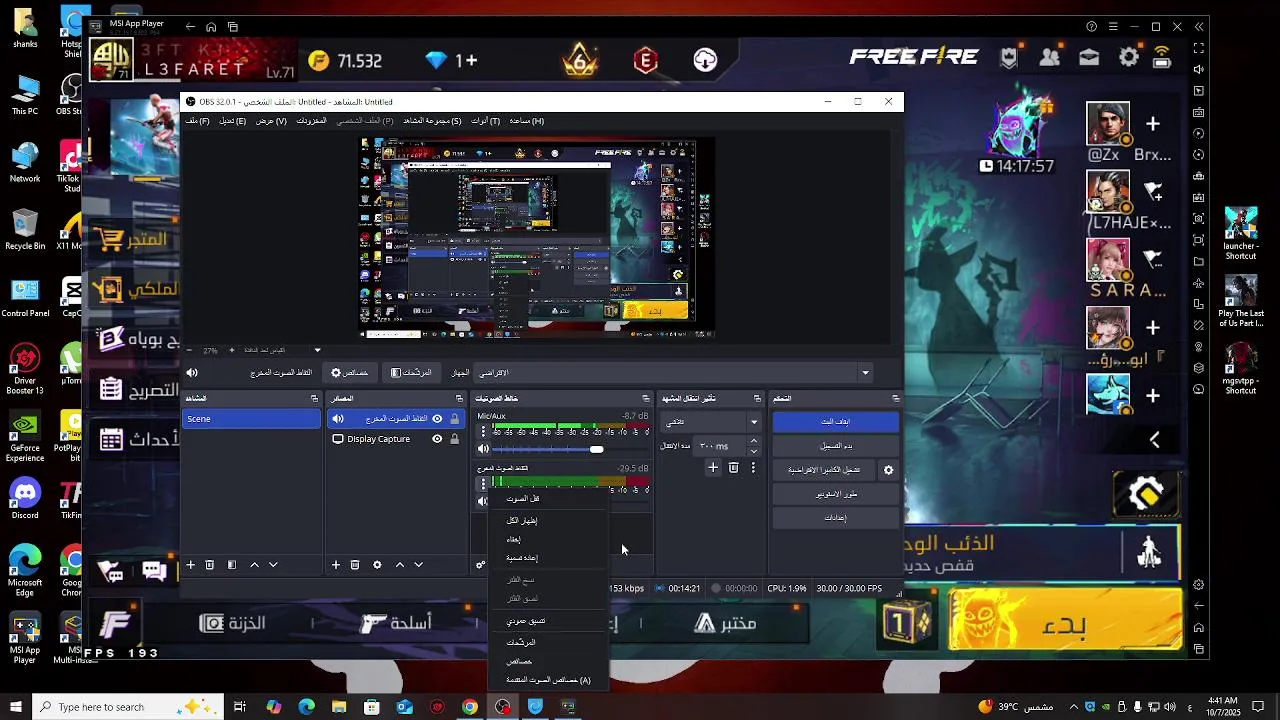
Task: Click the gold coin icon in Free Fire
Action: click(x=318, y=61)
